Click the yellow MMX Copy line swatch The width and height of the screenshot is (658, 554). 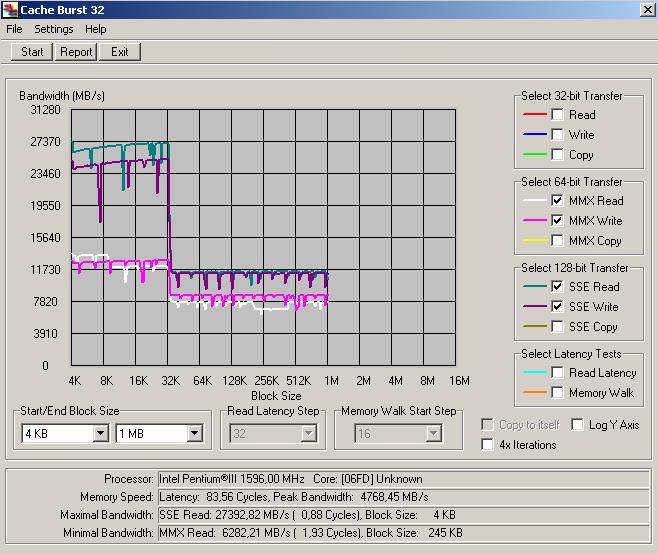535,240
